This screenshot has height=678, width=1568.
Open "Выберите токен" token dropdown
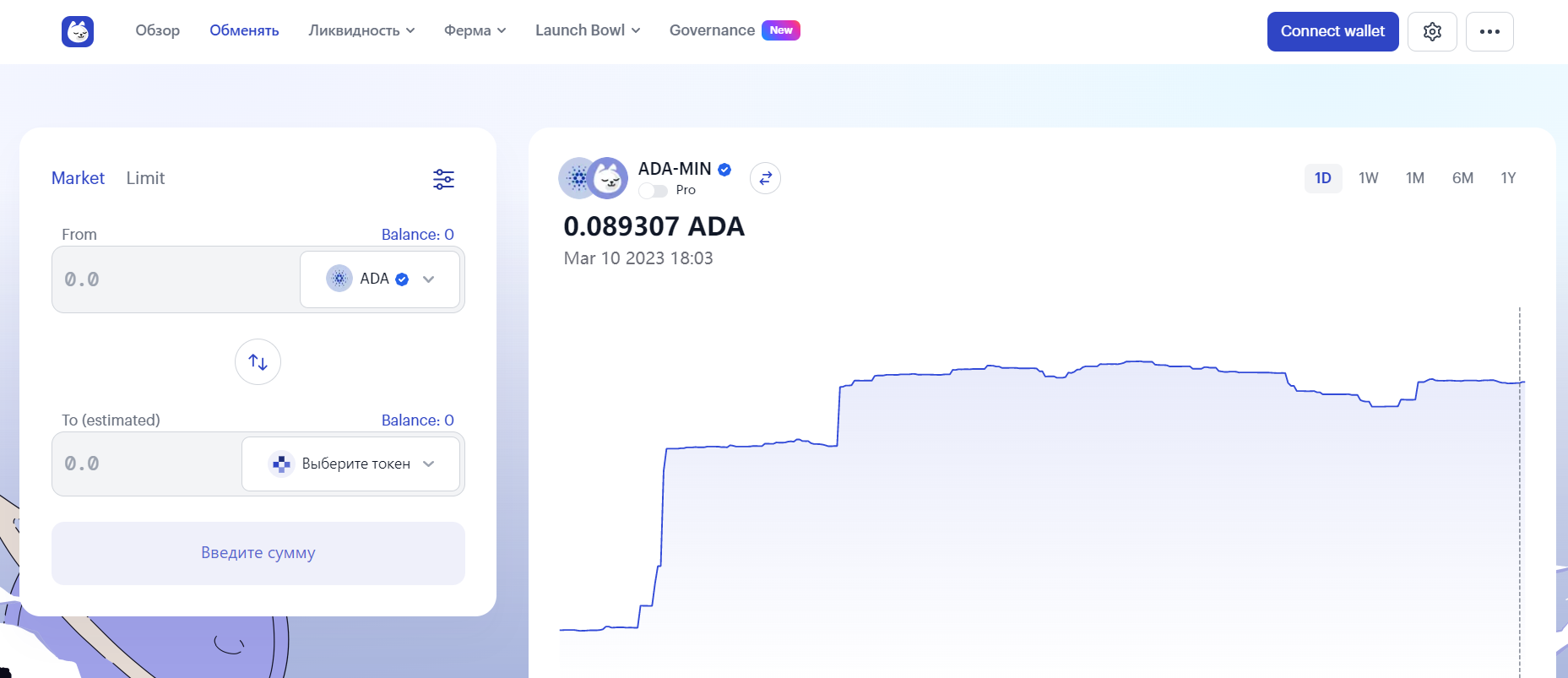[x=350, y=464]
